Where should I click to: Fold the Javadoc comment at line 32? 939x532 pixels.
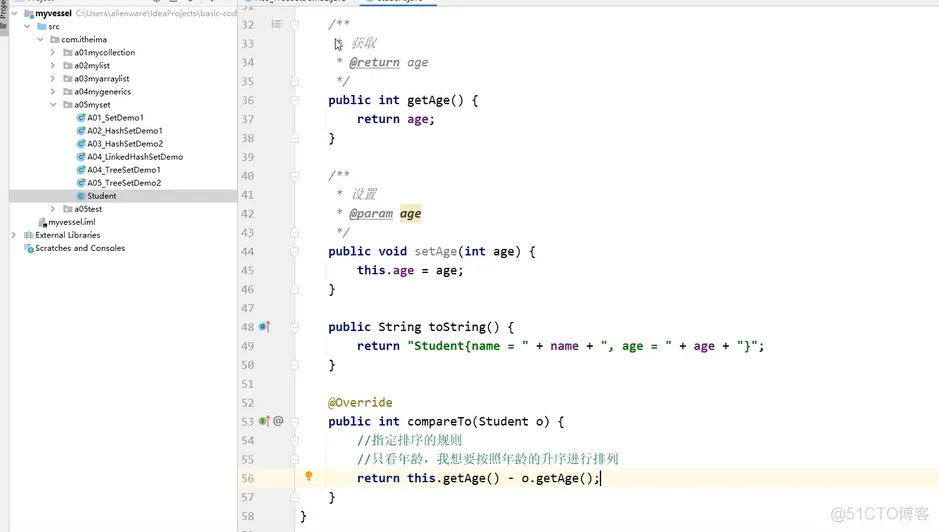tap(295, 25)
